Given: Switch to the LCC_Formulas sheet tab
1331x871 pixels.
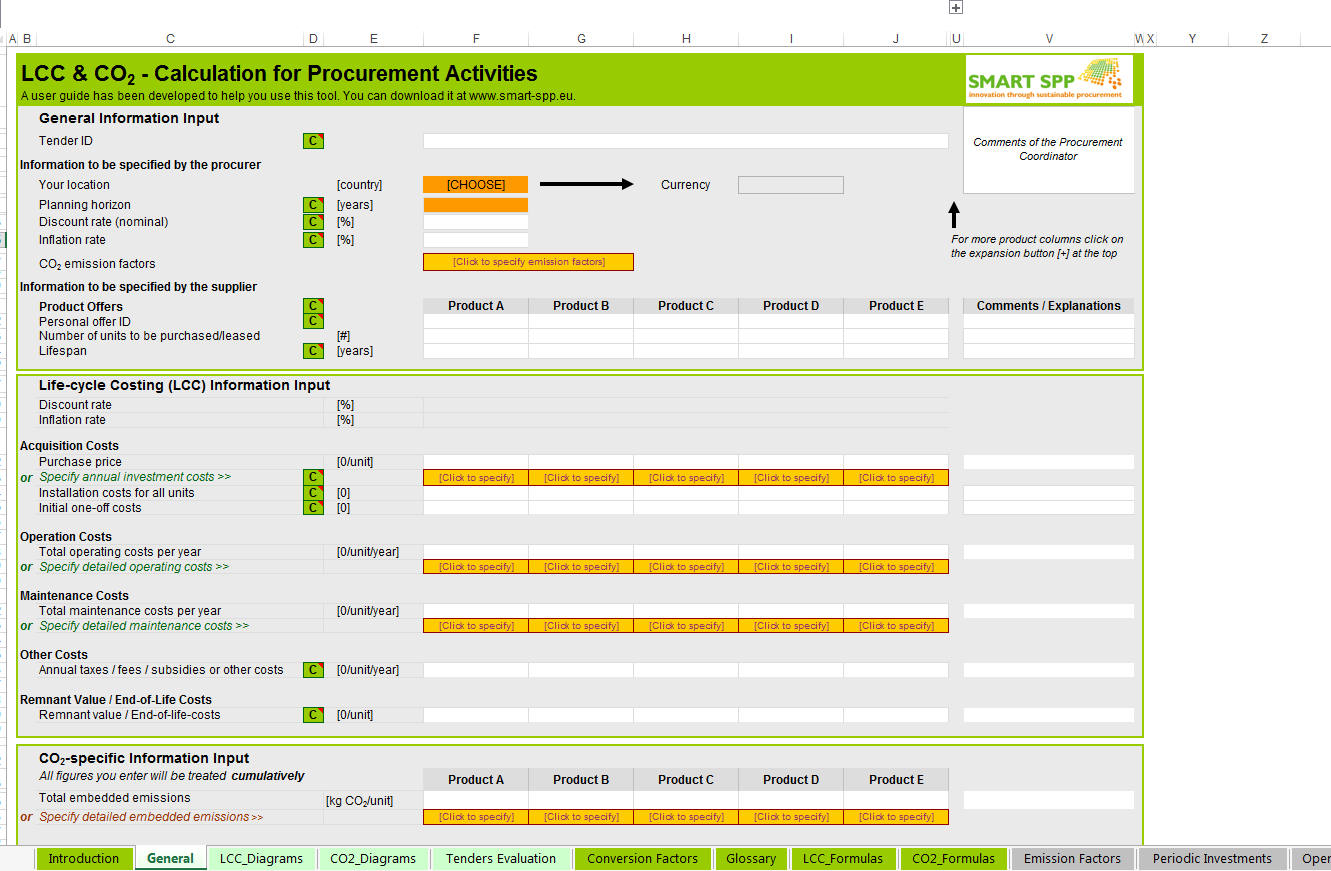Looking at the screenshot, I should tap(843, 858).
